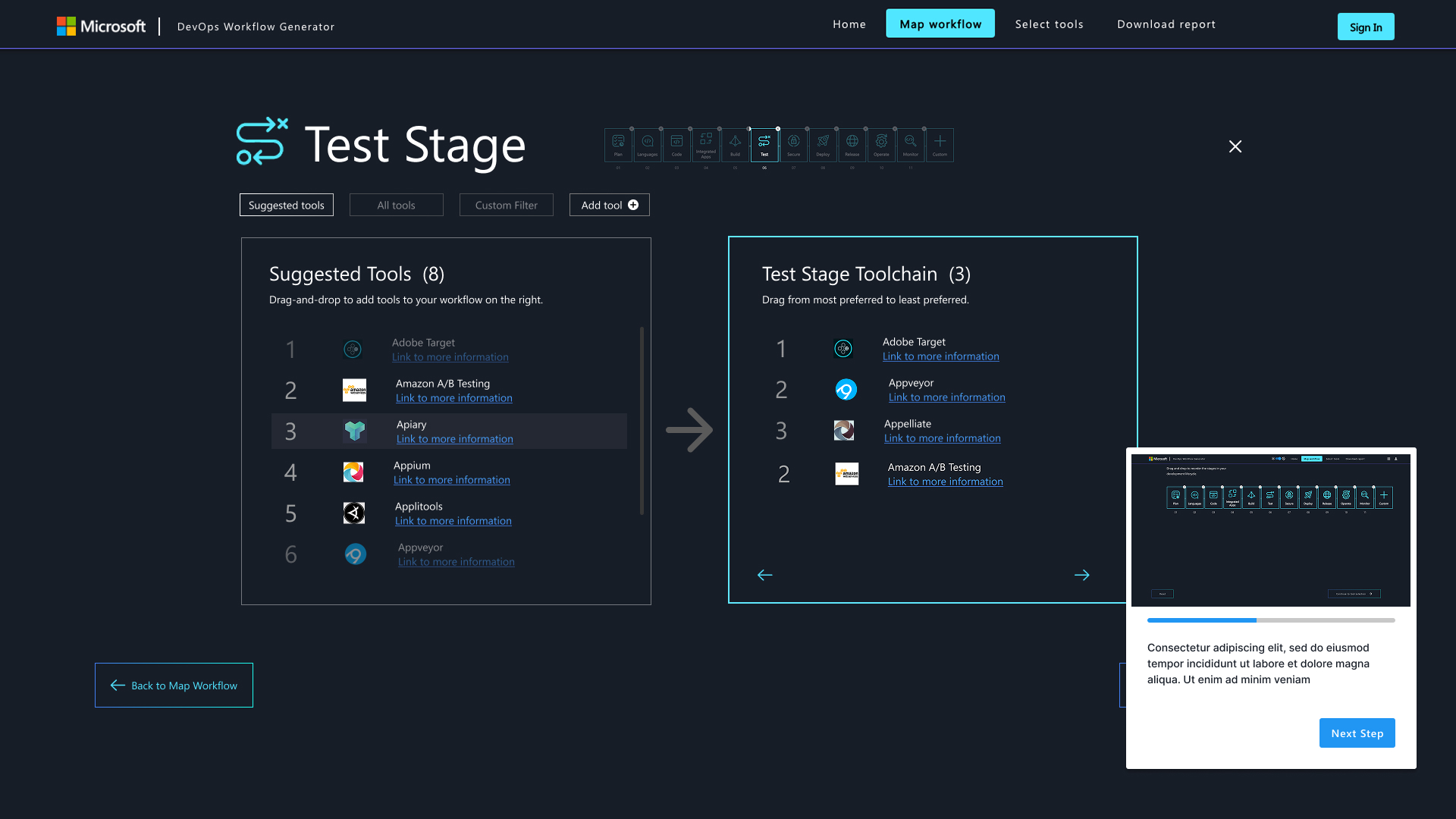Click the Suggested Tools list scrollbar
The width and height of the screenshot is (1456, 819).
tap(642, 421)
